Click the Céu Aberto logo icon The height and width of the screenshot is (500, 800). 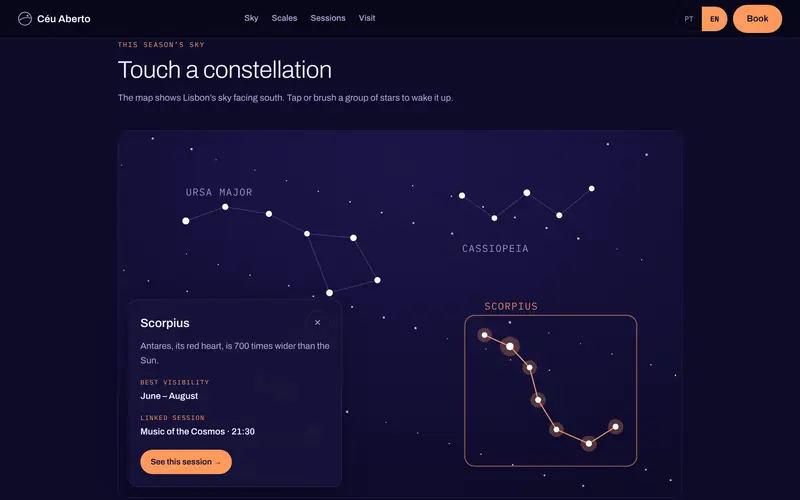point(24,19)
